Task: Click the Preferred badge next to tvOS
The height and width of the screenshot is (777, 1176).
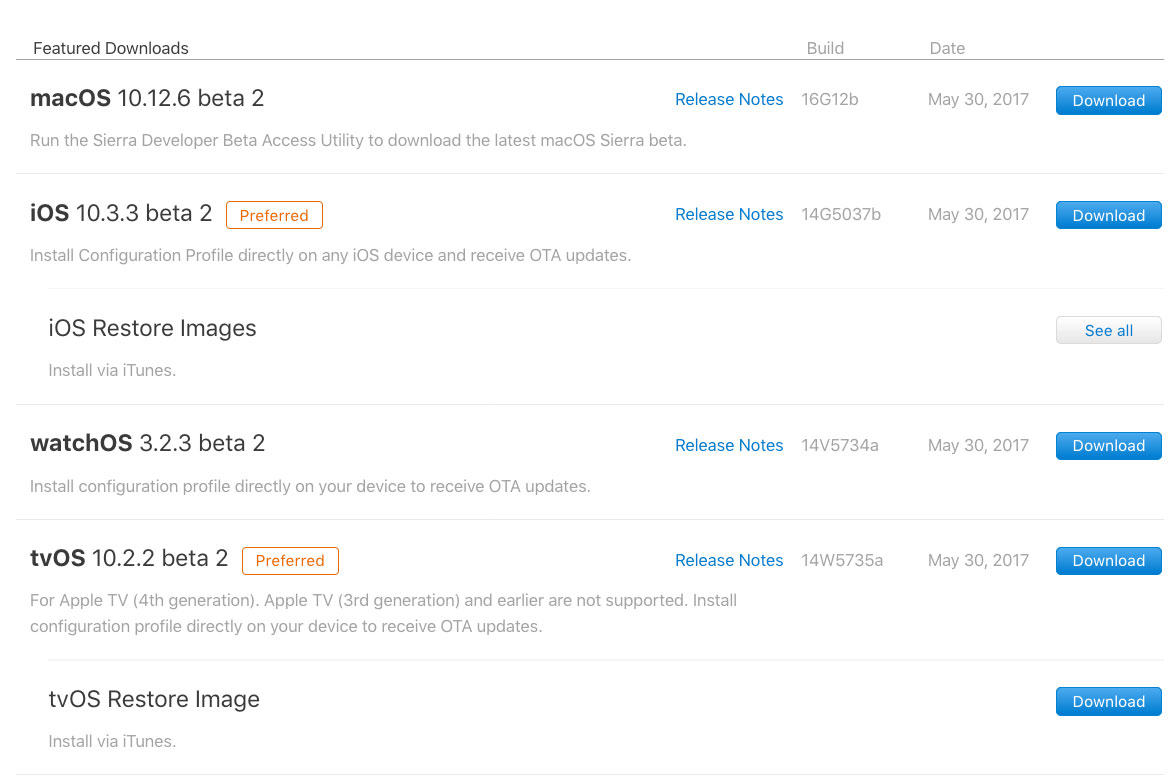Action: [x=290, y=561]
